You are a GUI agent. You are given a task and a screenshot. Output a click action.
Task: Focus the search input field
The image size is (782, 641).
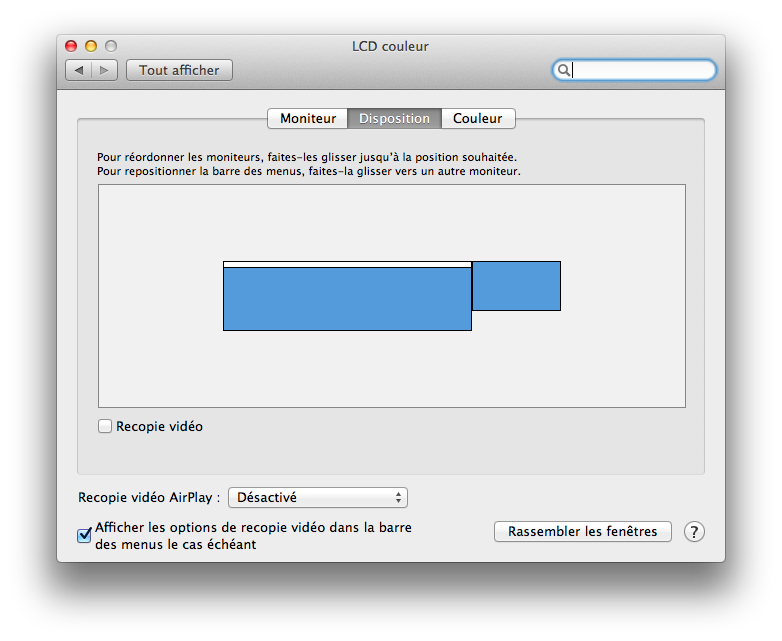642,70
